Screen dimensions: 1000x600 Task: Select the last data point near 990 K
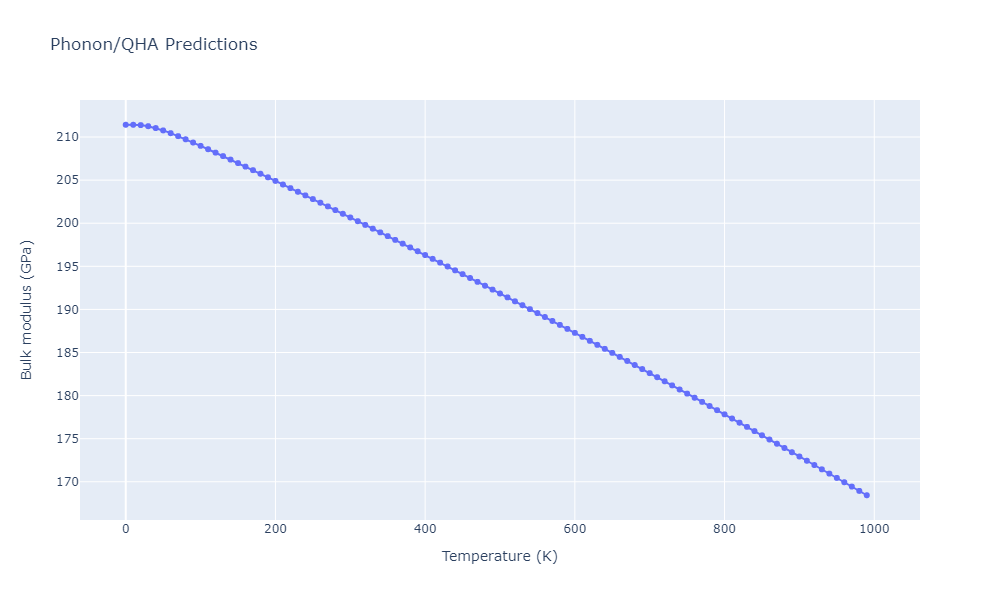866,495
